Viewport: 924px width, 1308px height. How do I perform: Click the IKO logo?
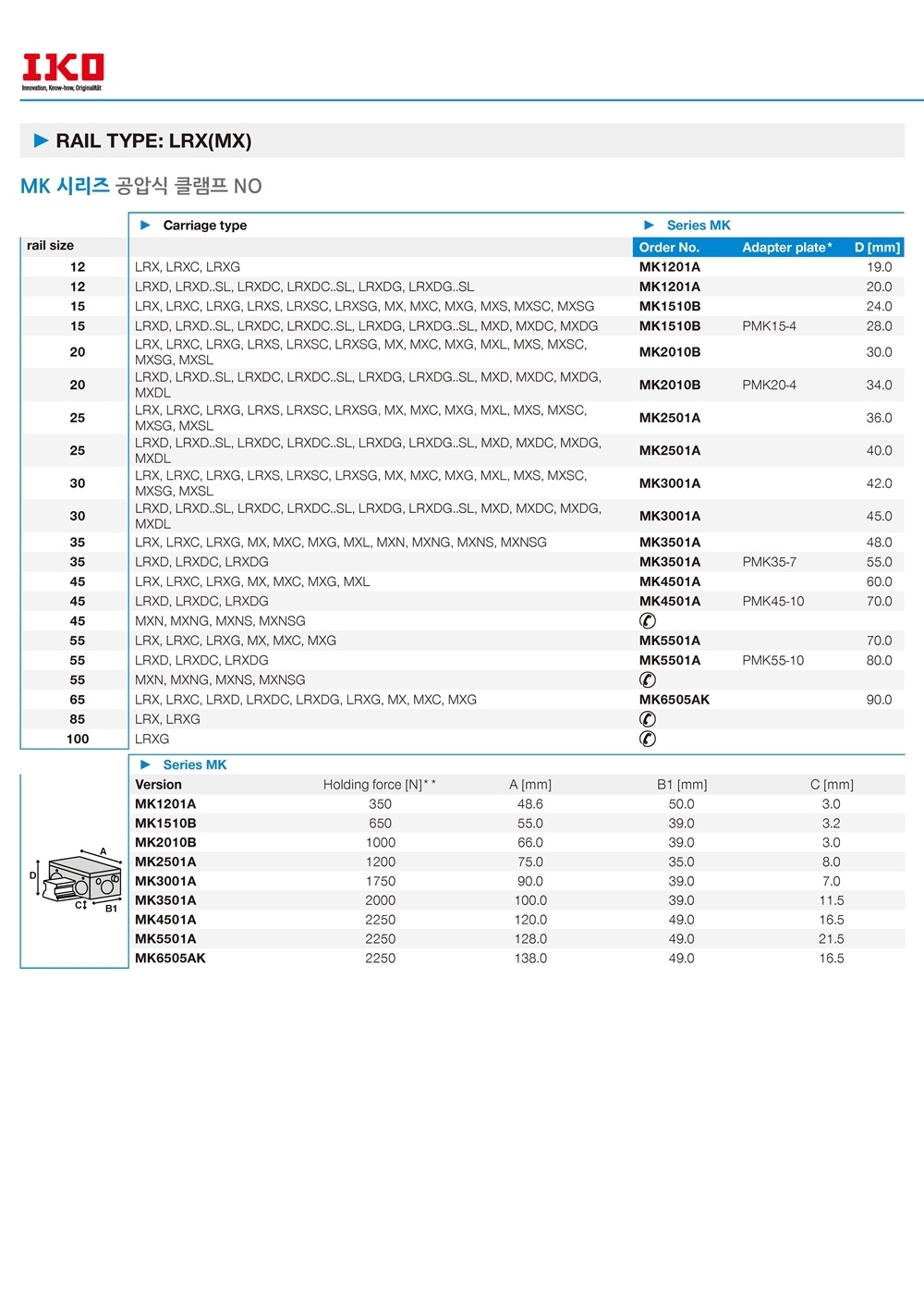(x=63, y=72)
